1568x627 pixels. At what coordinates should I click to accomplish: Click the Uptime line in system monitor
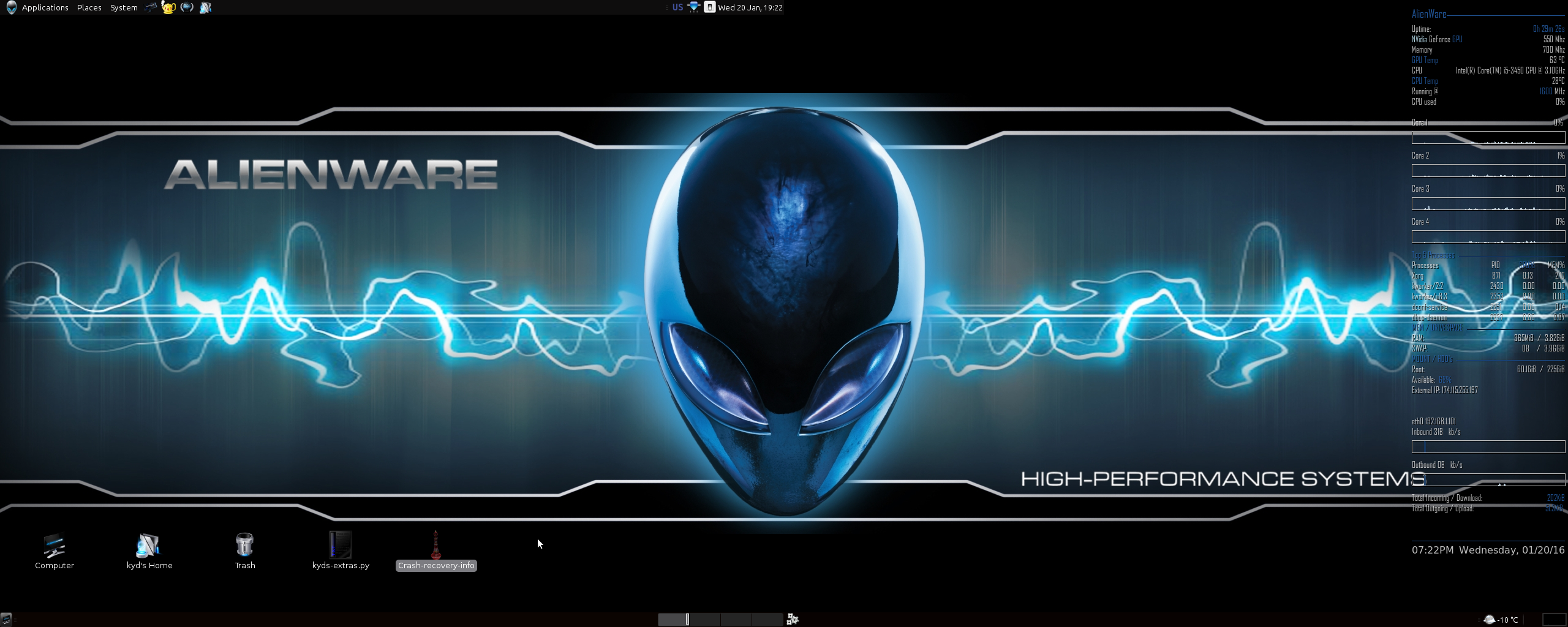coord(1488,29)
